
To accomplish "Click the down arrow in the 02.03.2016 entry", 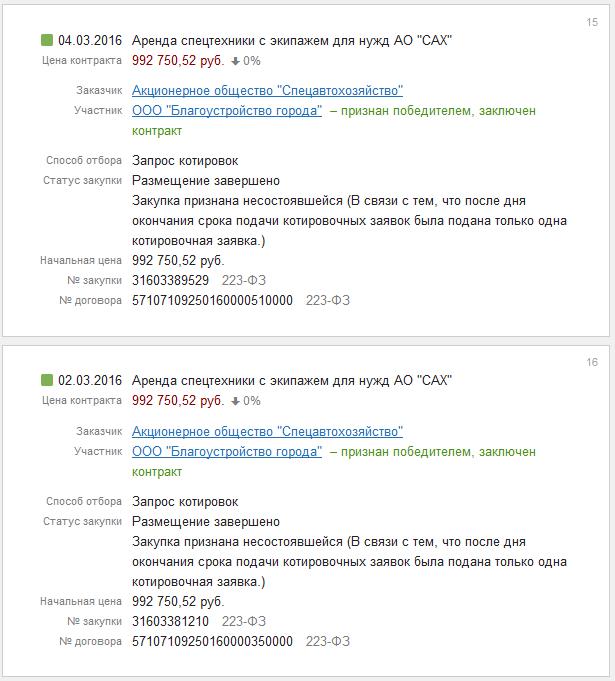I will (235, 401).
